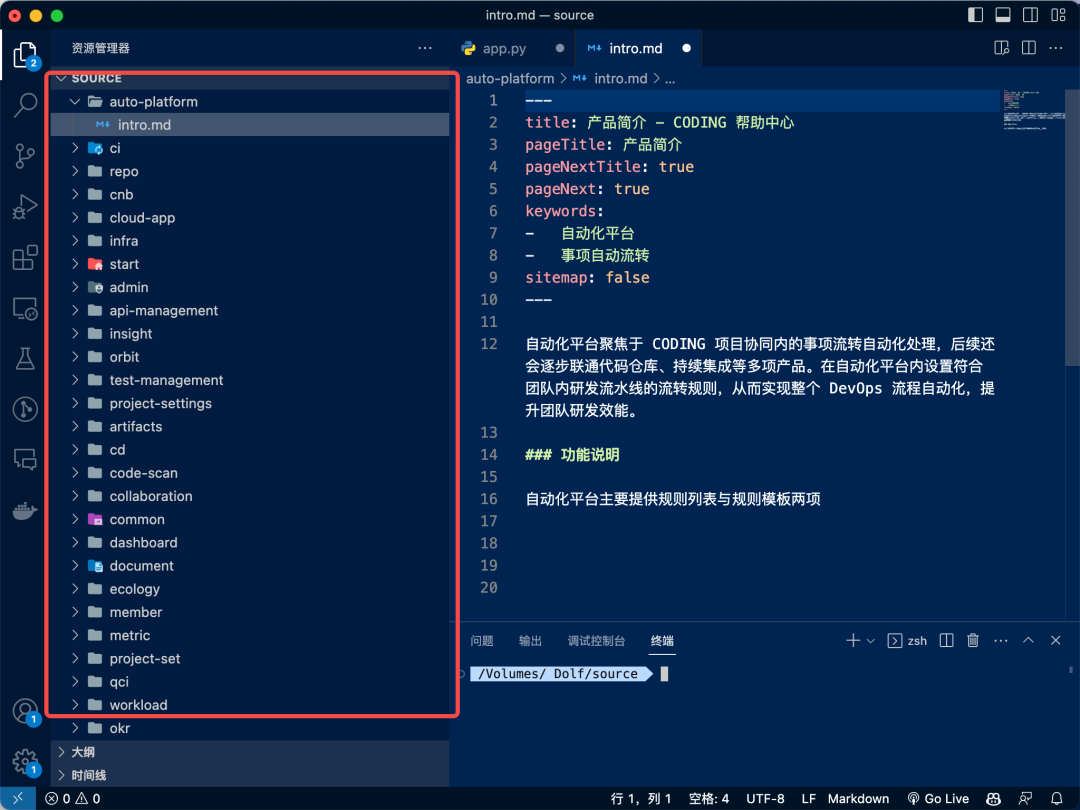Kill the terminal with trash icon
The image size is (1080, 810).
pyautogui.click(x=973, y=641)
